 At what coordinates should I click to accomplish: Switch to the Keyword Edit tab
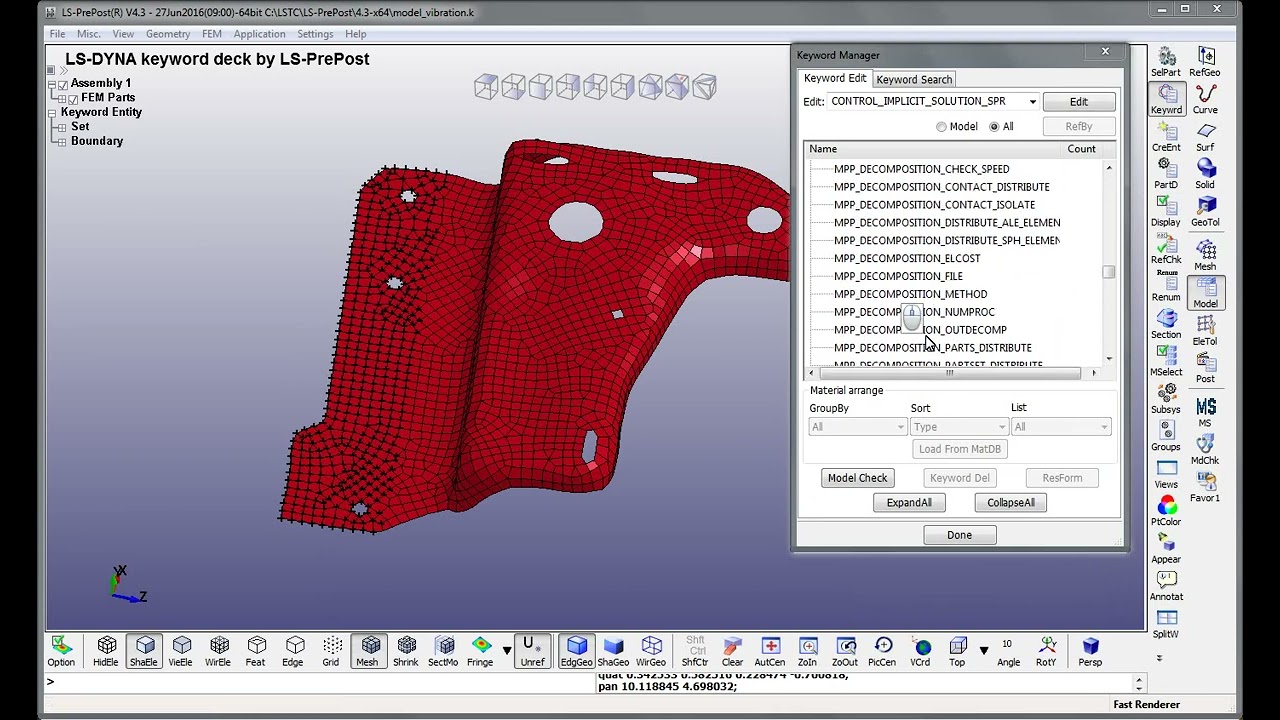point(835,79)
